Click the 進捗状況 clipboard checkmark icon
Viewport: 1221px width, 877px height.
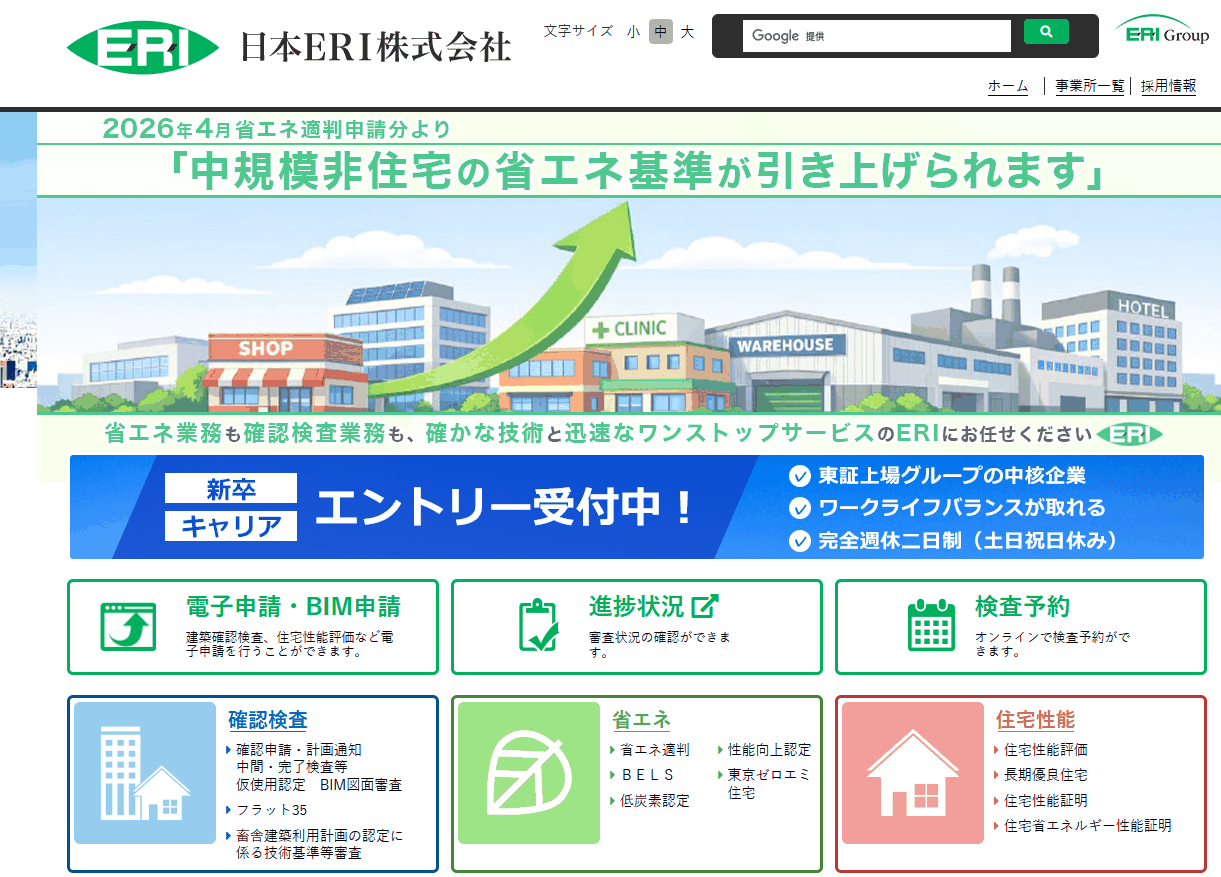pos(539,625)
